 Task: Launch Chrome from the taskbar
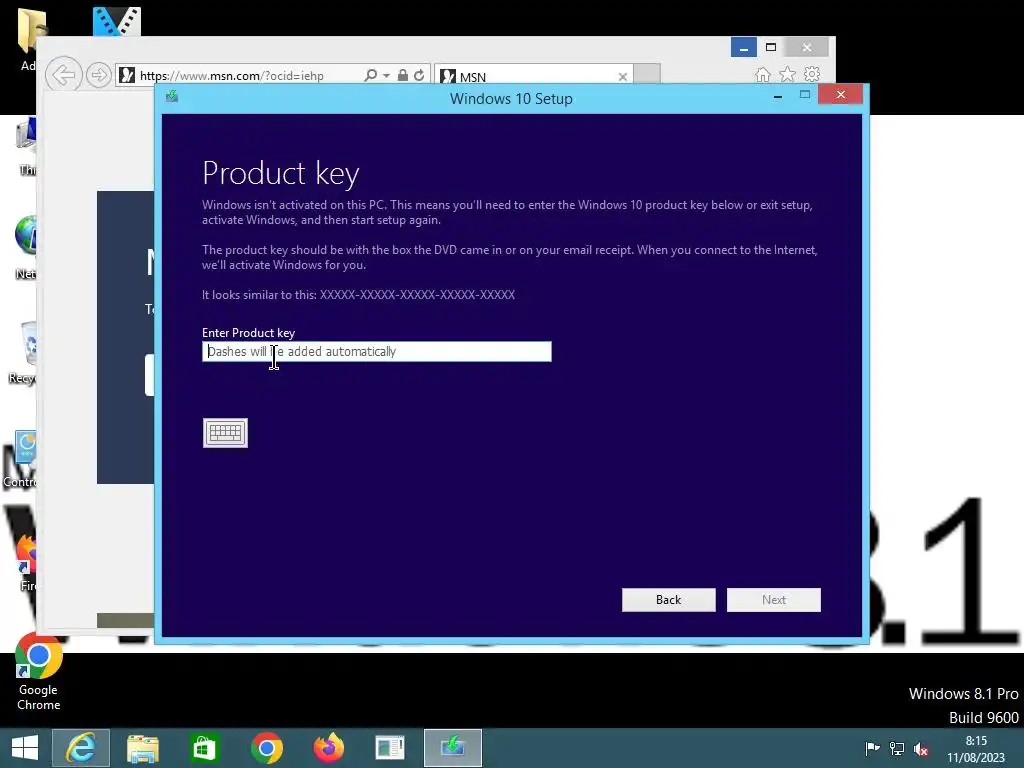pos(266,748)
